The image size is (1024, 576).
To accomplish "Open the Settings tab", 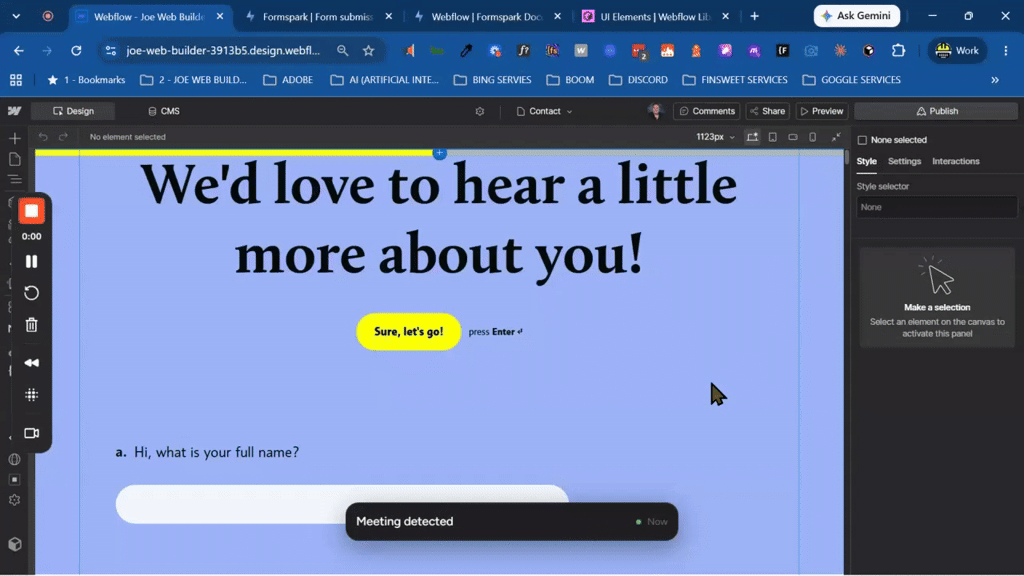I will pos(904,161).
